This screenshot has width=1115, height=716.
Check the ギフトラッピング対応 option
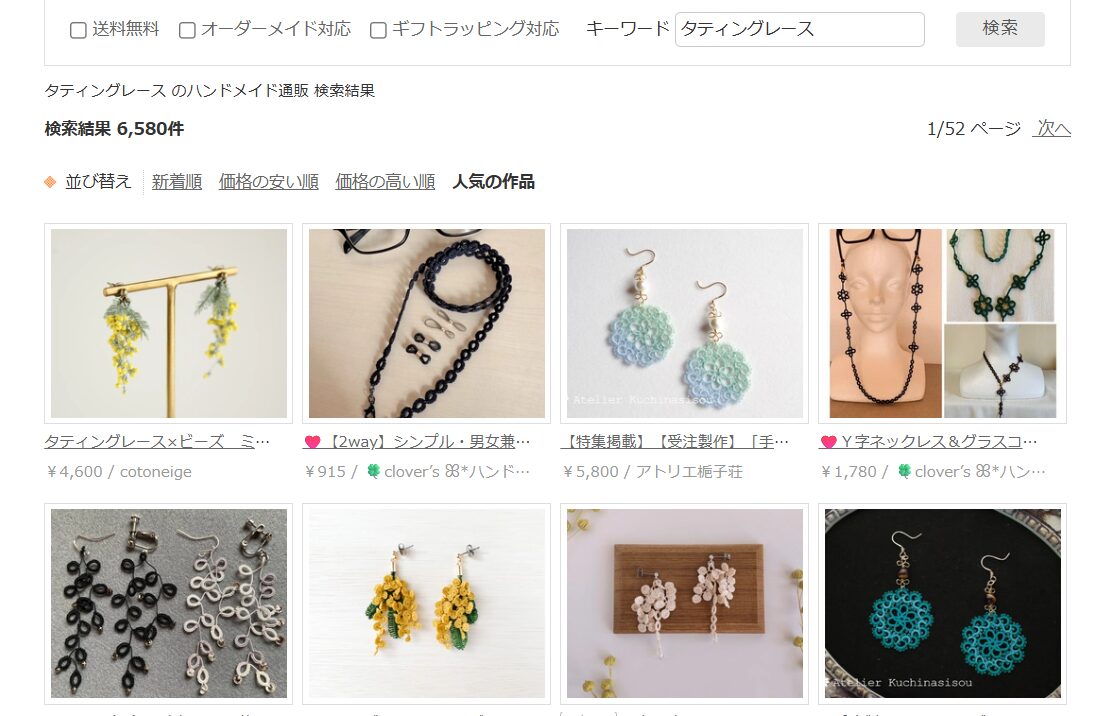(x=378, y=30)
